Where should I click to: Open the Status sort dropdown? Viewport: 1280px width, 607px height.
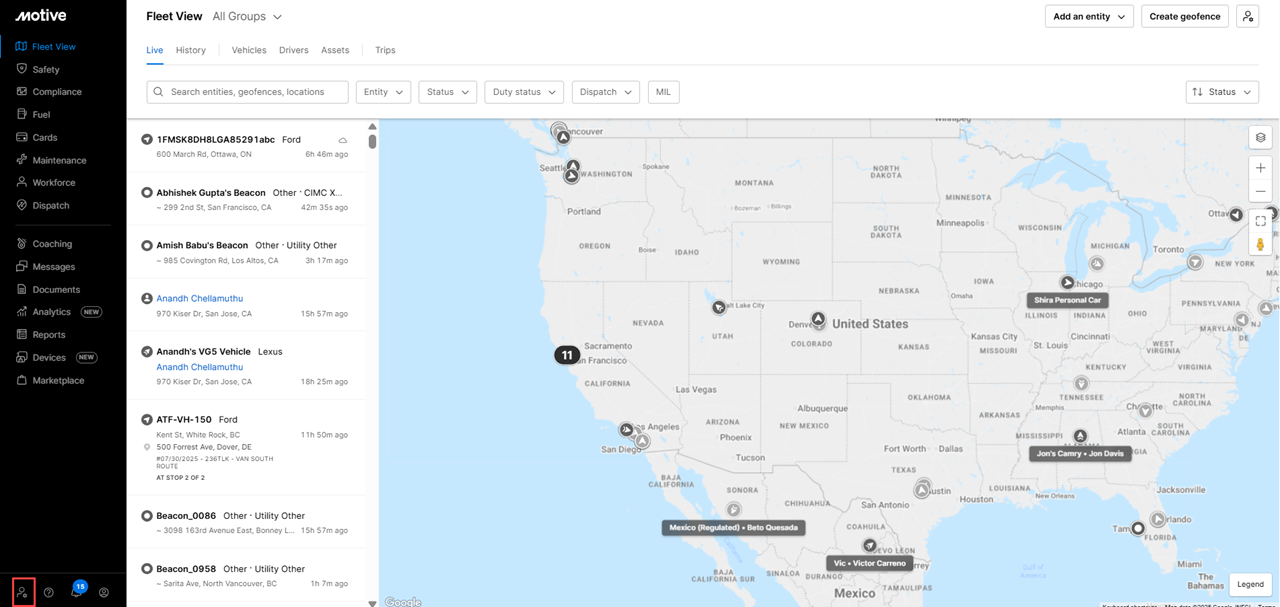coord(1221,92)
